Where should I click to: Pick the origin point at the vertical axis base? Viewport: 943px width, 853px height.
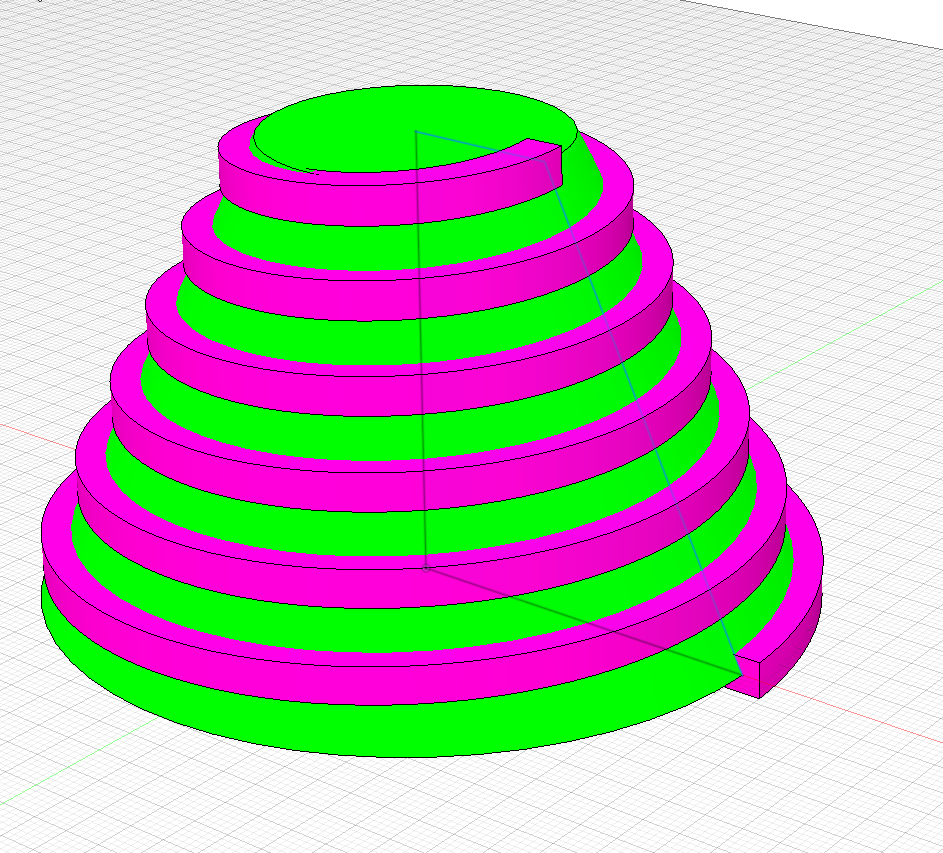[426, 567]
